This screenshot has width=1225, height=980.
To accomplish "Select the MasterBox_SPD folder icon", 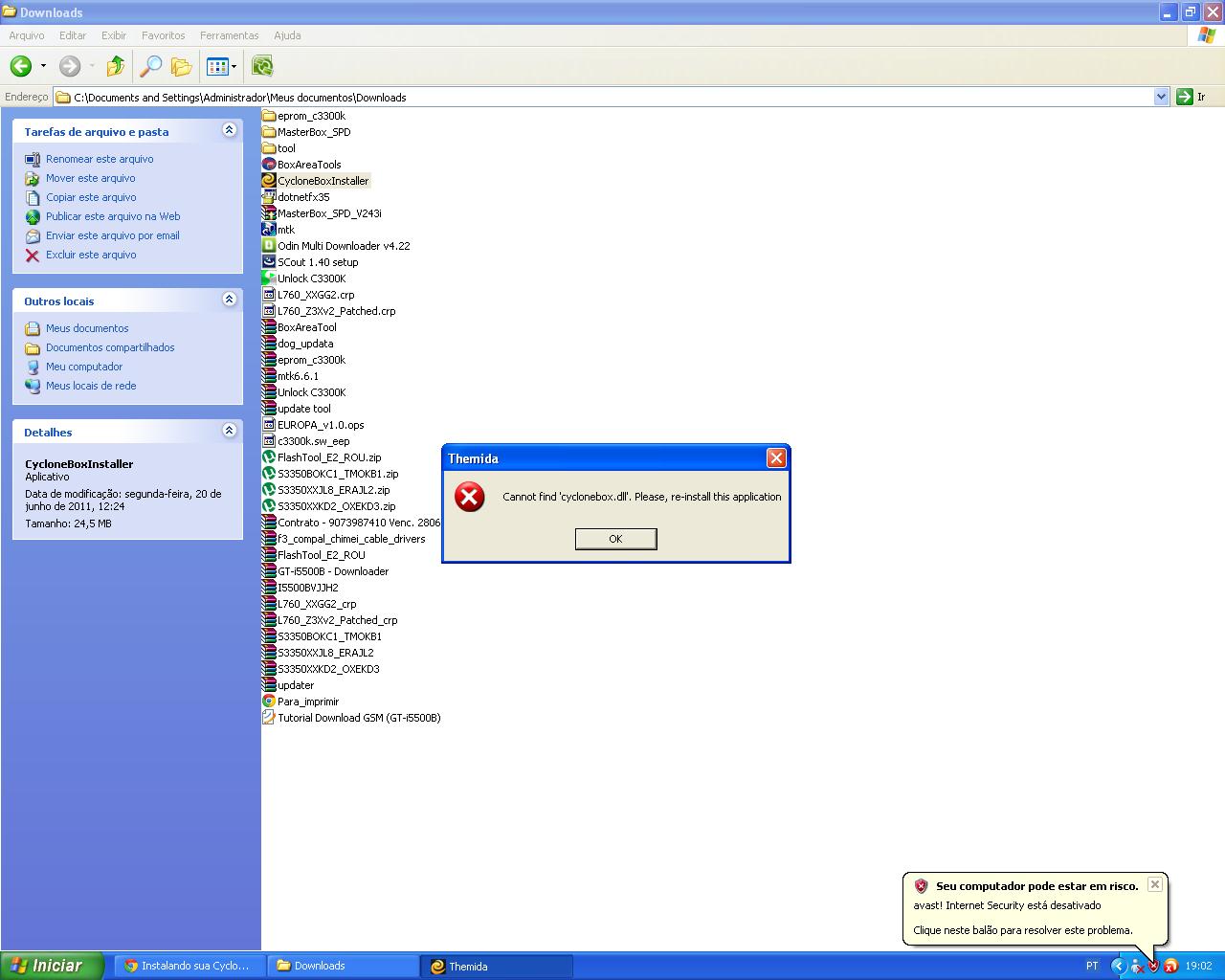I will click(x=269, y=132).
